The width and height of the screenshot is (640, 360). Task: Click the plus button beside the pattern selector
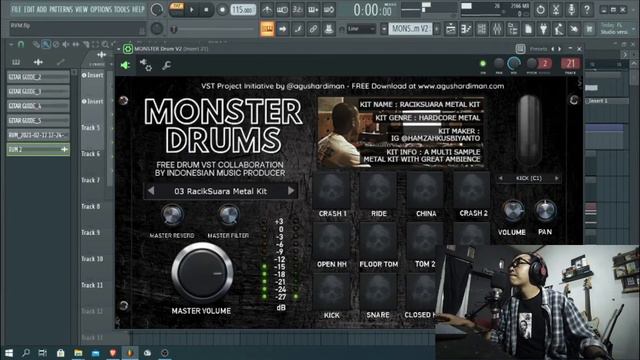(x=437, y=29)
